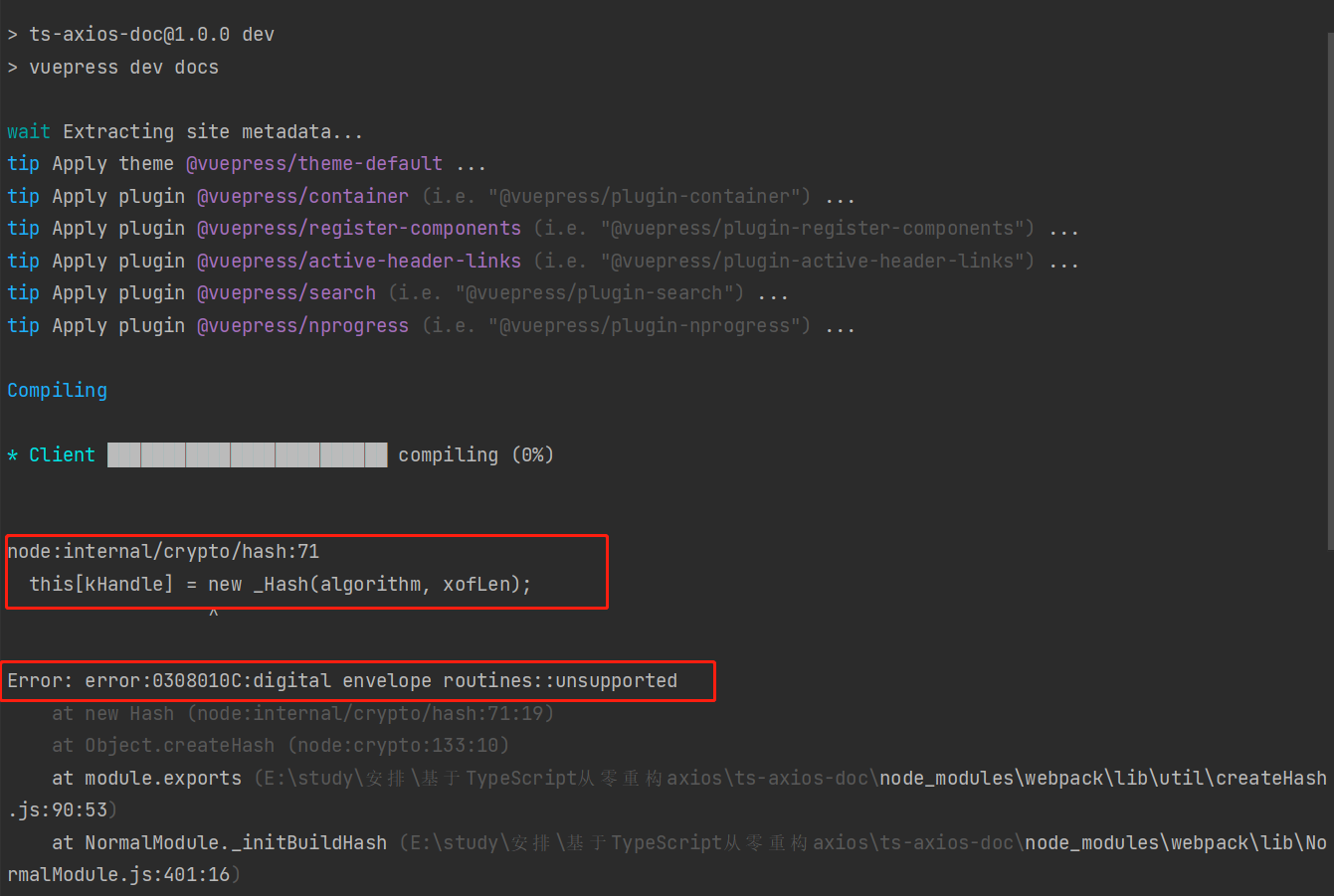The width and height of the screenshot is (1334, 896).
Task: Click the "compiling (0%)" progress text
Action: tap(476, 455)
